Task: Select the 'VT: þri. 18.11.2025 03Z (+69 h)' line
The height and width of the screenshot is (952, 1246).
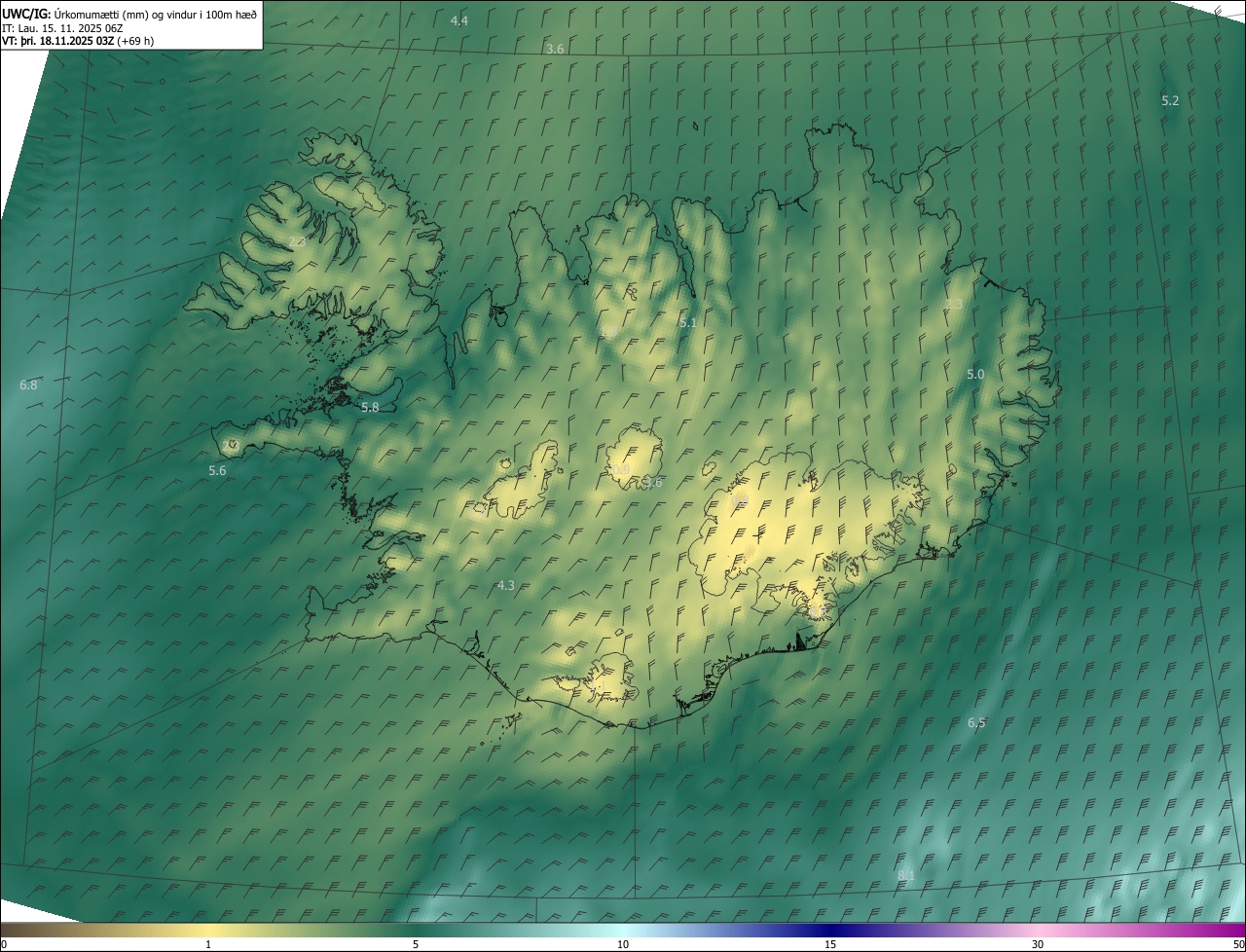Action: click(78, 41)
